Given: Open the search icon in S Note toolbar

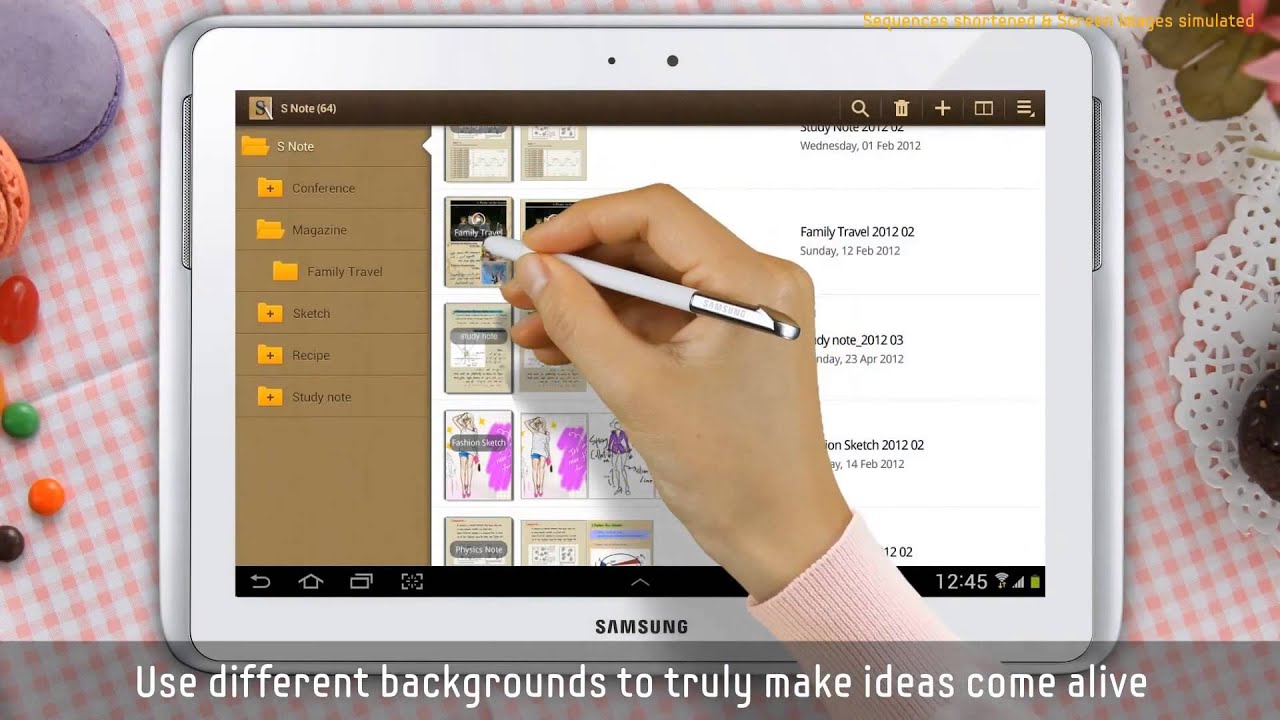Looking at the screenshot, I should pos(859,108).
